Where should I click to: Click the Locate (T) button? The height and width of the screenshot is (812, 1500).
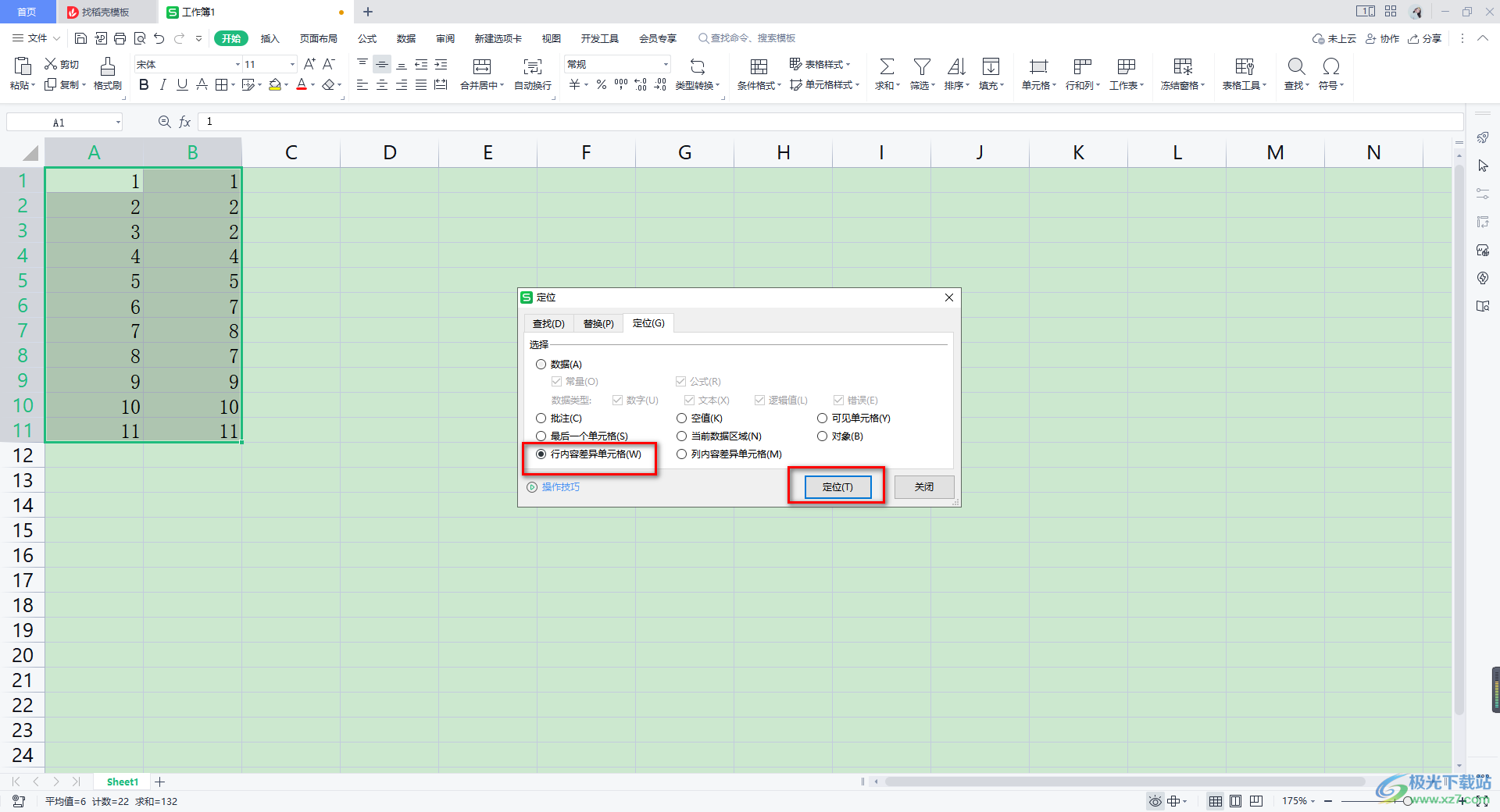tap(837, 487)
